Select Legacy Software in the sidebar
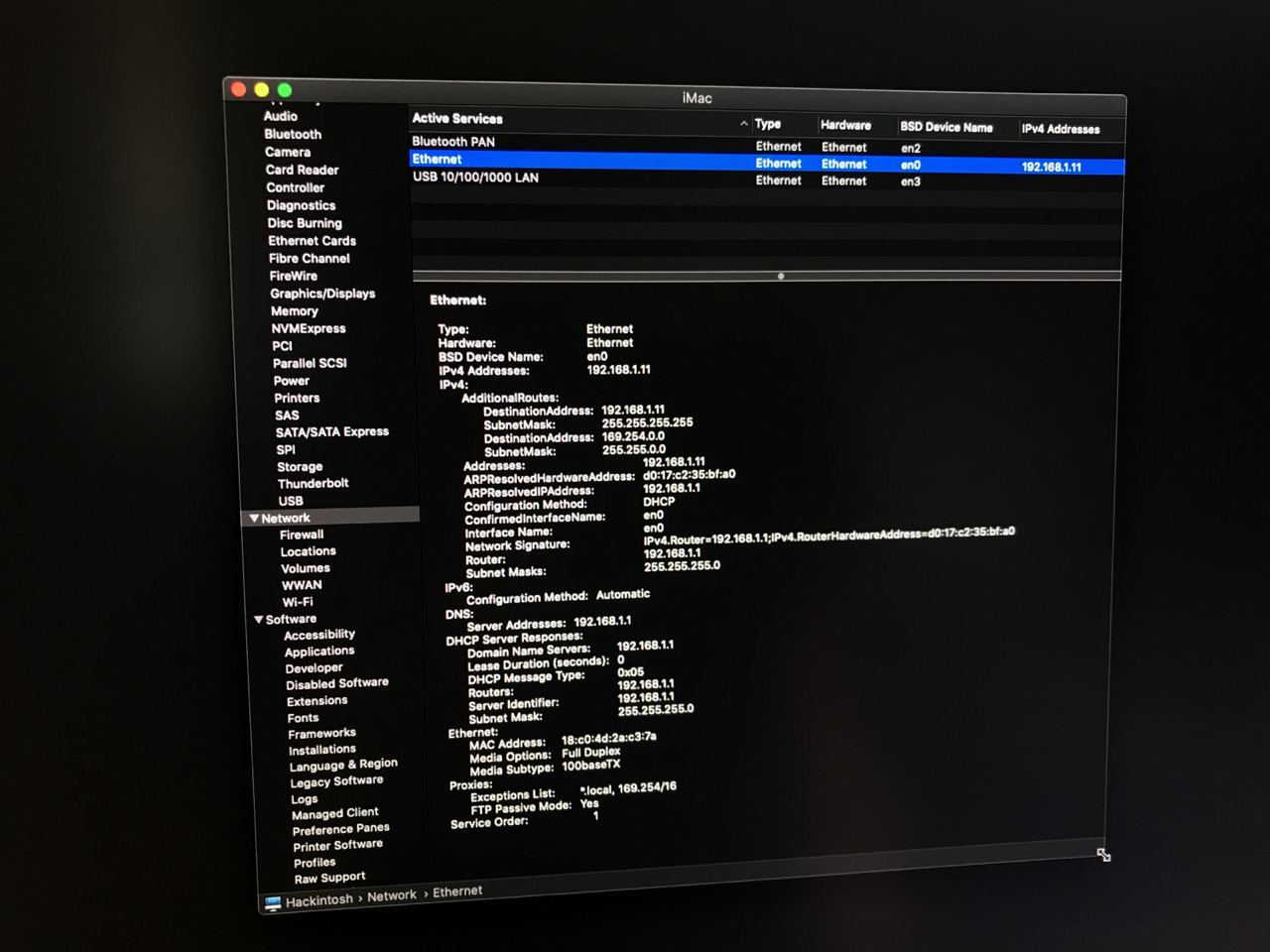This screenshot has width=1270, height=952. click(336, 781)
